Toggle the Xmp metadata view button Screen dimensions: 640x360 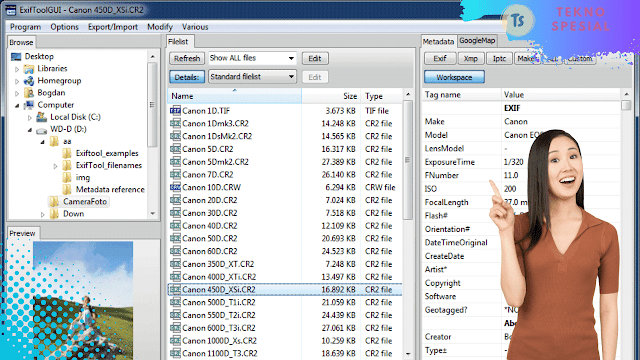click(471, 58)
